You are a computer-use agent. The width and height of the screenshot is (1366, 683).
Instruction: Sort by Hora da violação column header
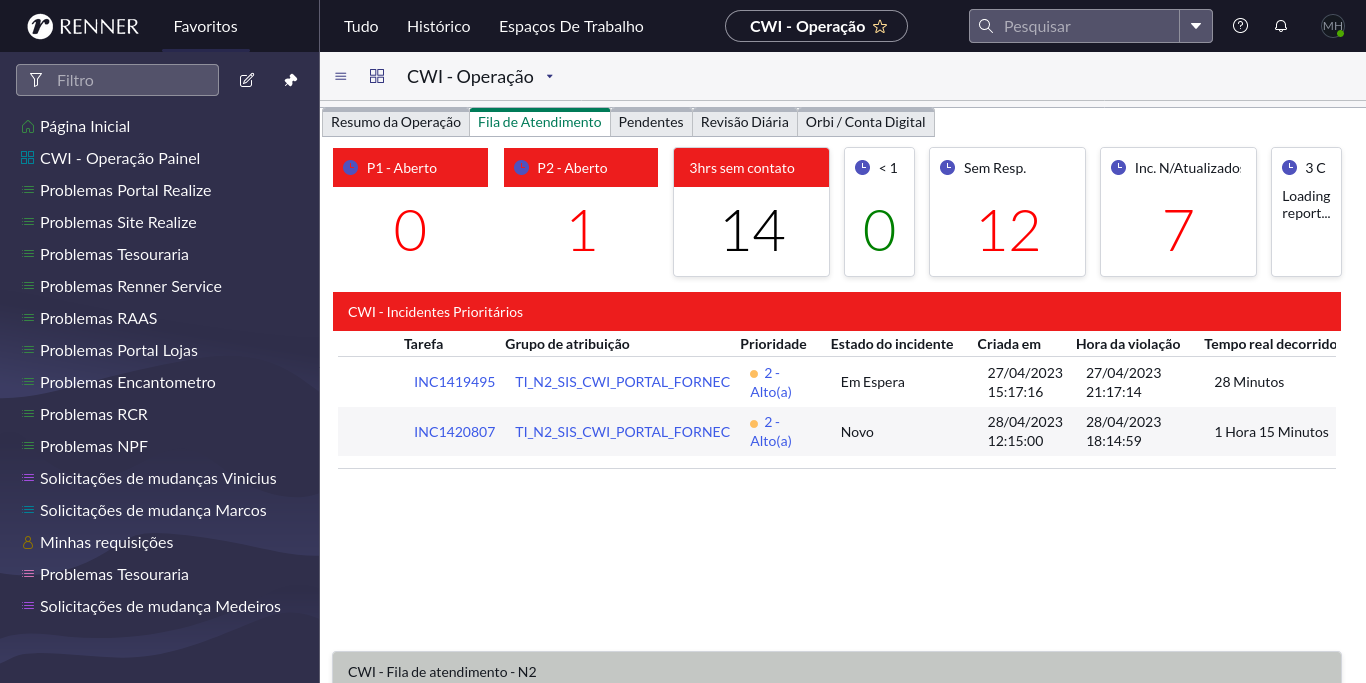point(1128,344)
